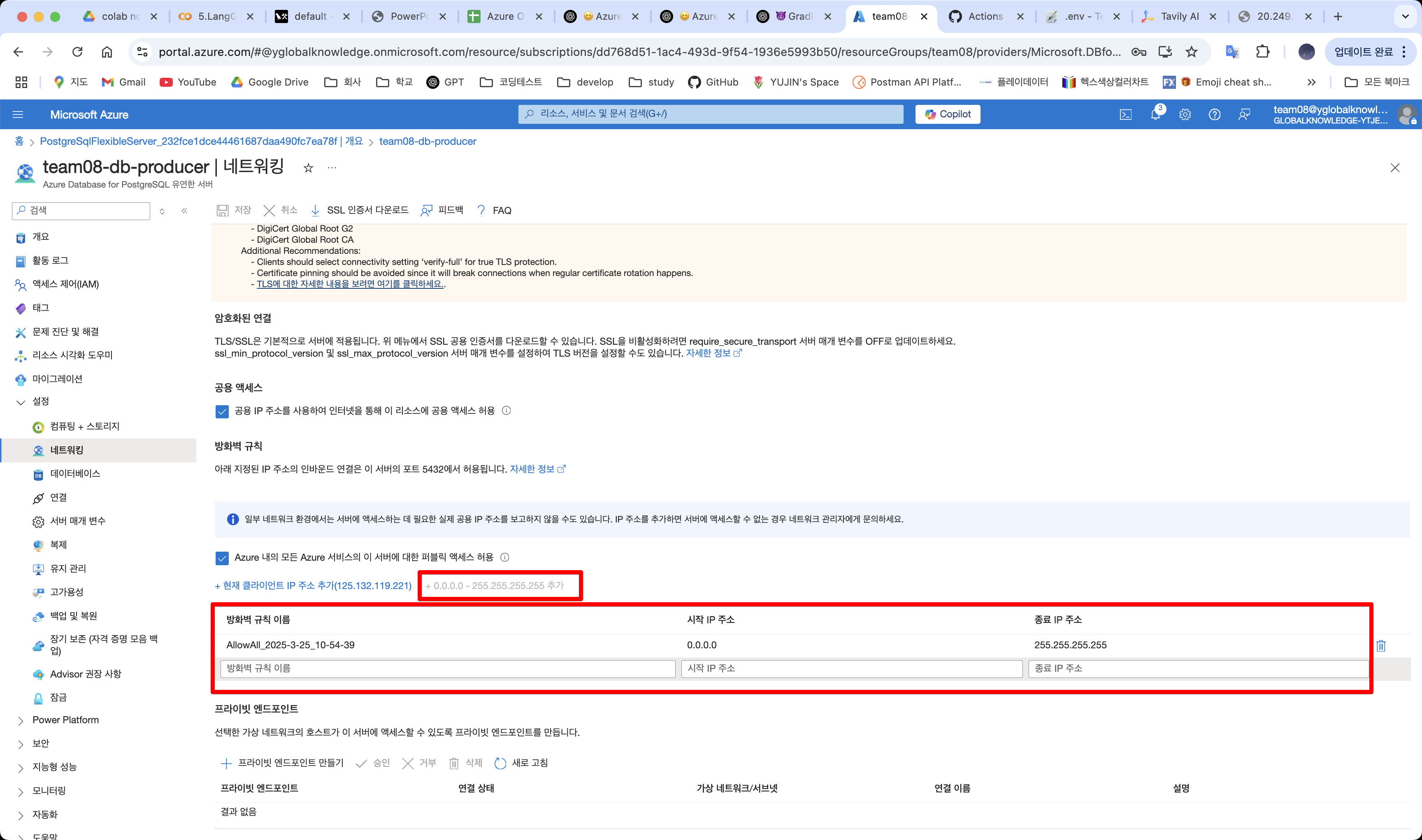
Task: Focus the 종료 IP 주소 input field
Action: click(1199, 668)
